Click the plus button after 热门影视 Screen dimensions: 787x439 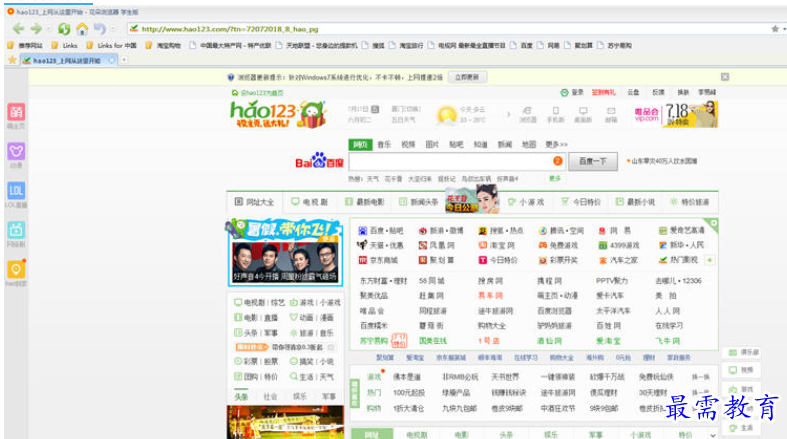[x=710, y=260]
